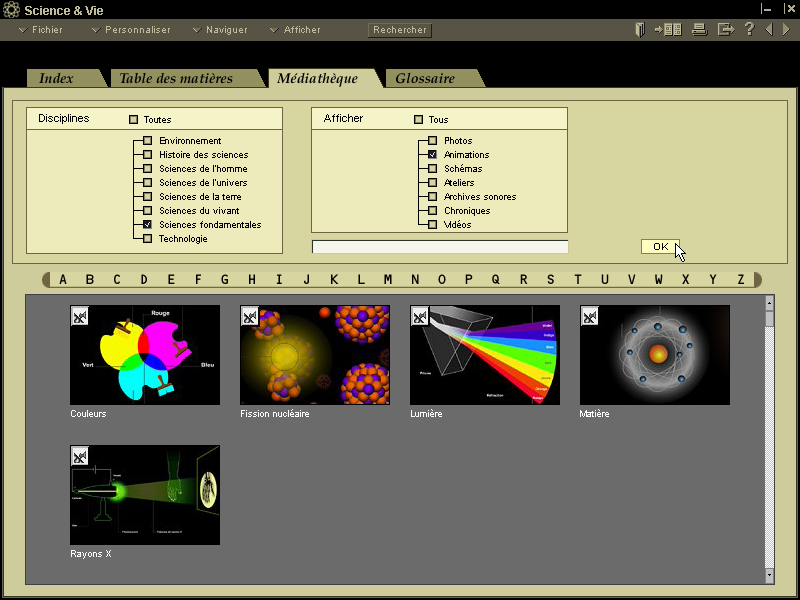
Task: Open the Naviguer dropdown menu
Action: click(220, 30)
